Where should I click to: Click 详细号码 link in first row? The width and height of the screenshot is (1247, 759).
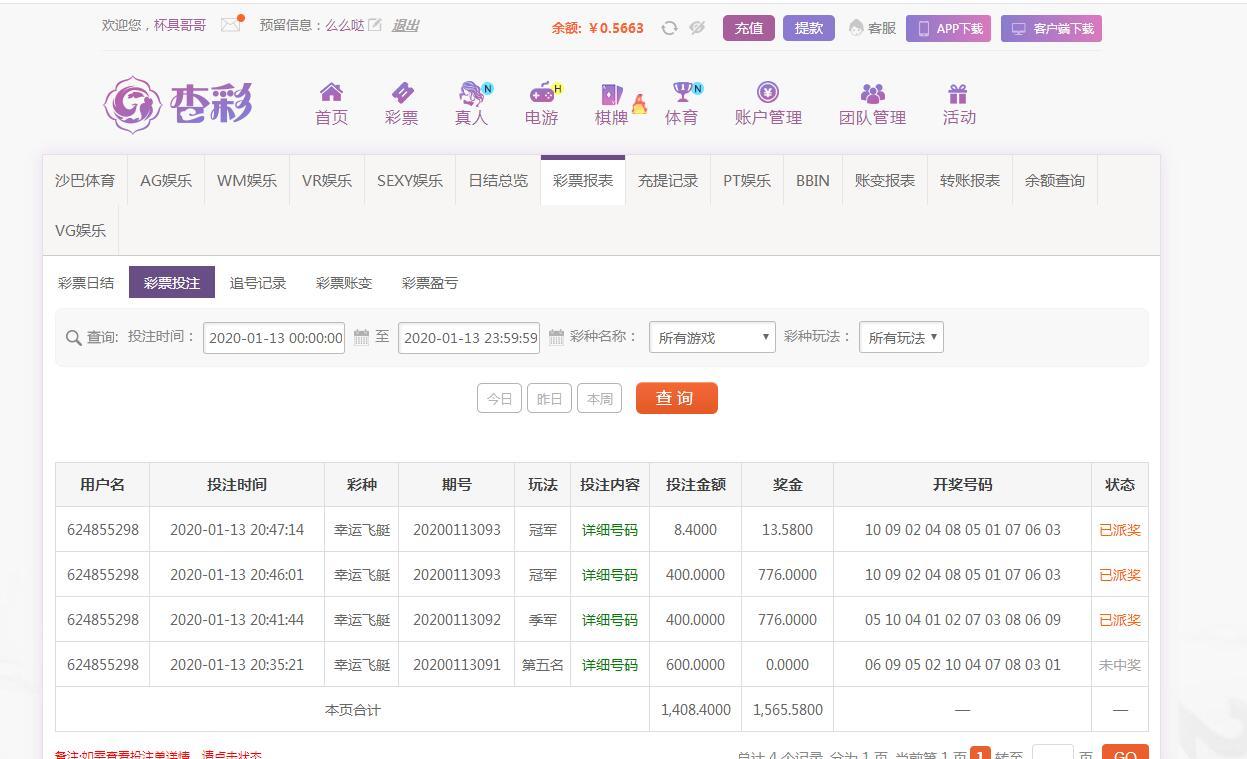click(609, 530)
